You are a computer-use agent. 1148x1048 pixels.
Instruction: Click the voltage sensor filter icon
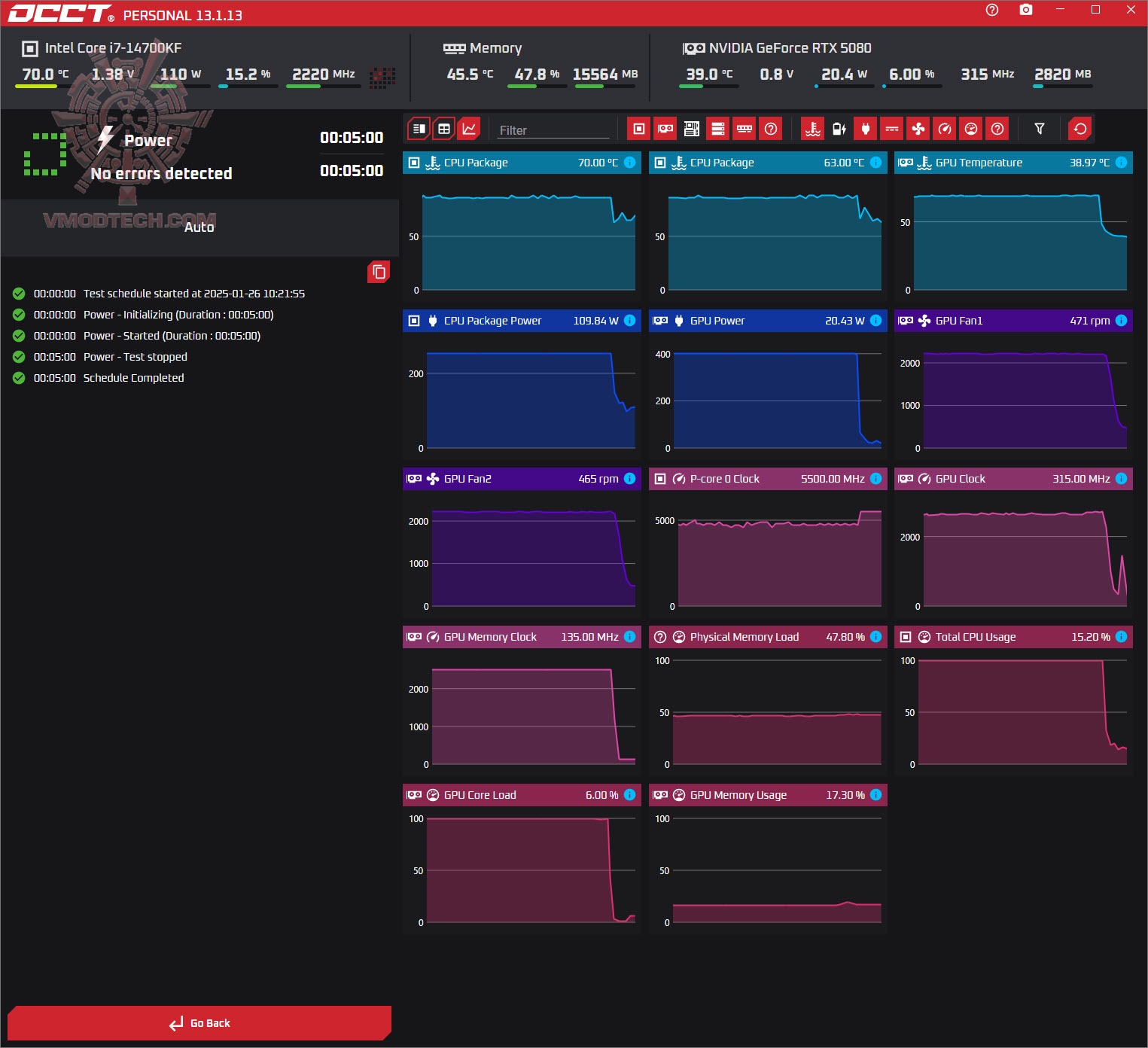tap(892, 129)
